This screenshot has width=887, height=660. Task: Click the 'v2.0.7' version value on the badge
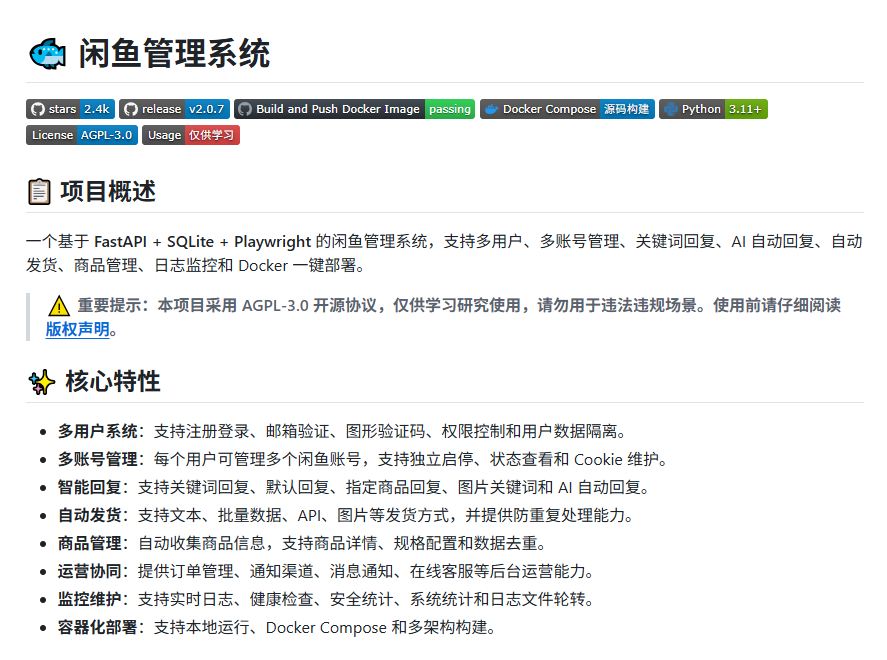[206, 109]
